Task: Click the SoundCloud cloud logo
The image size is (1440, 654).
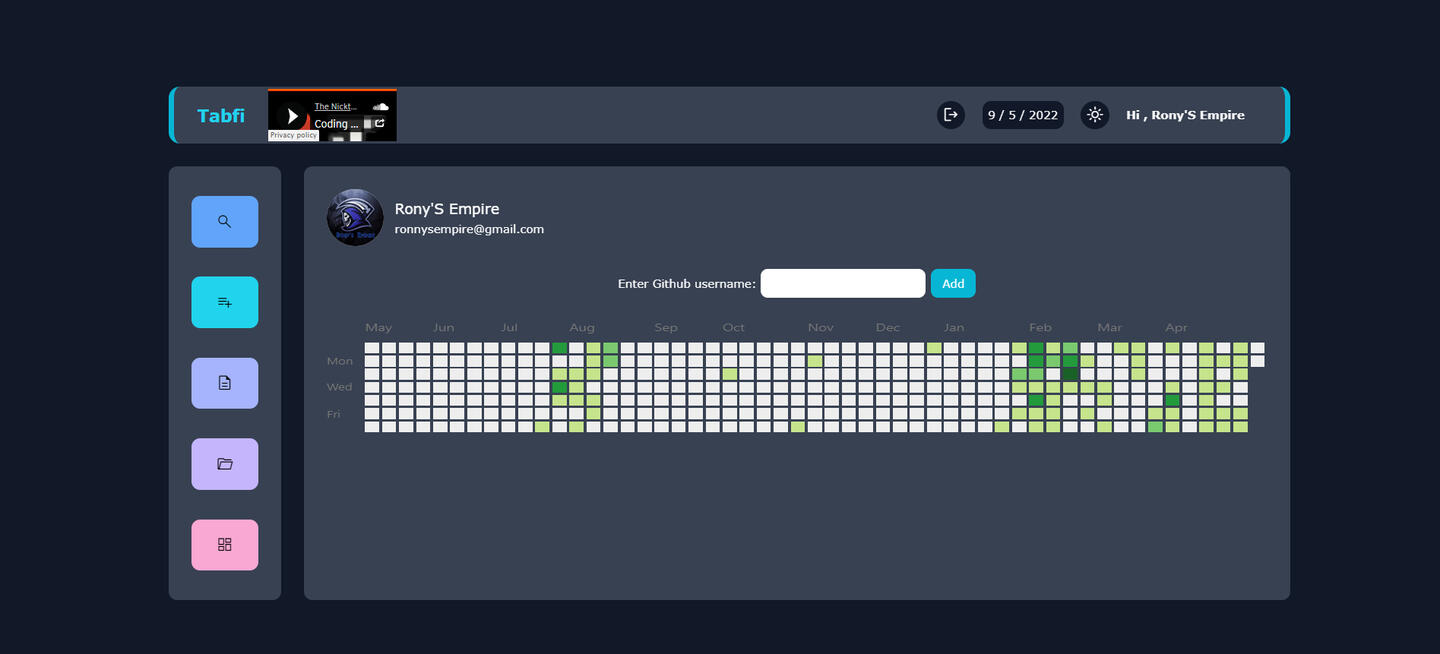Action: tap(380, 106)
